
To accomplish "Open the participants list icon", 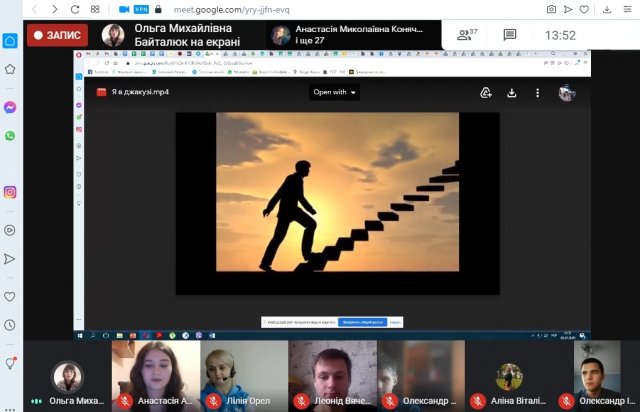I will [x=466, y=35].
